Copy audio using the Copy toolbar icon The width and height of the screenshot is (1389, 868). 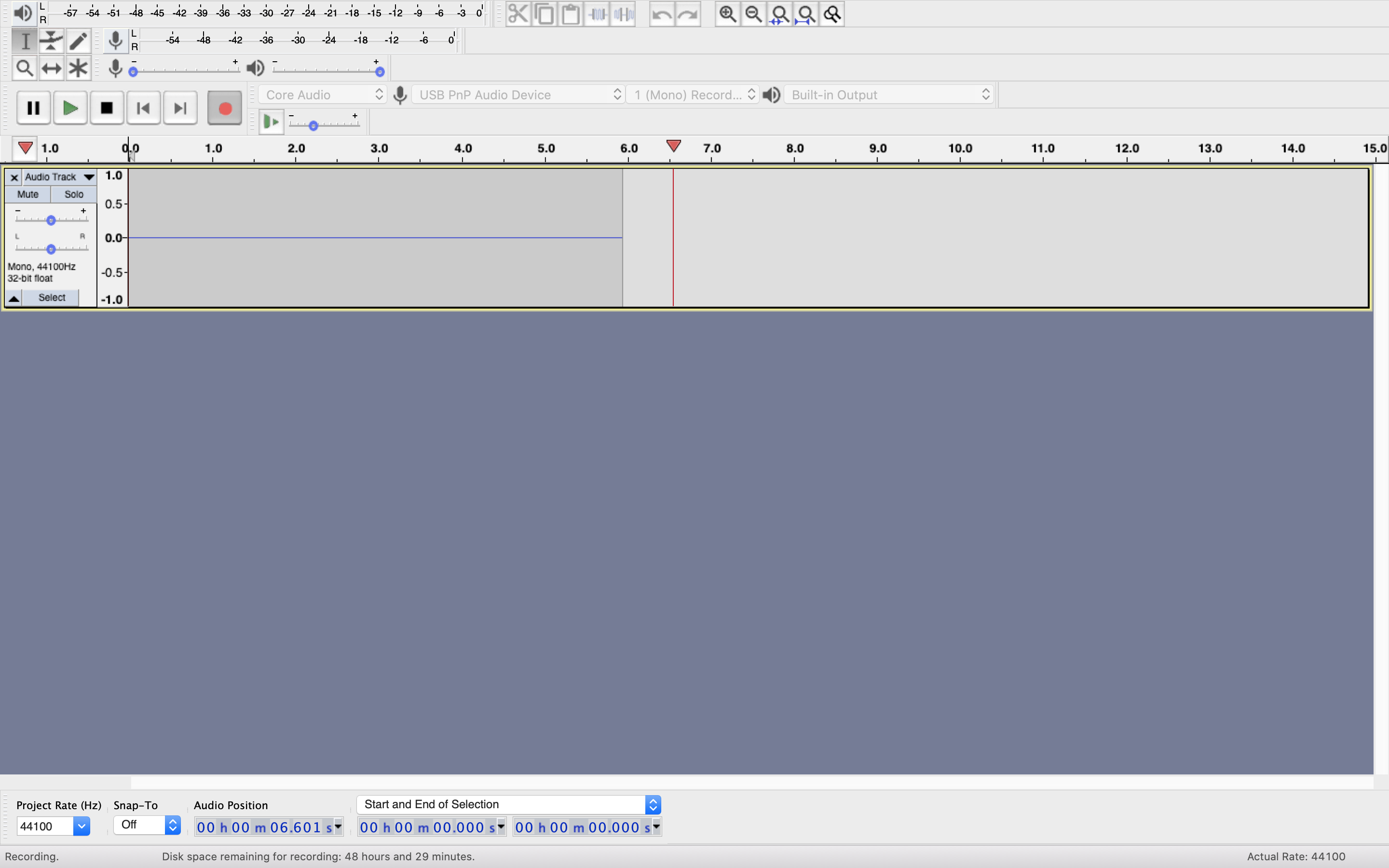(x=544, y=14)
